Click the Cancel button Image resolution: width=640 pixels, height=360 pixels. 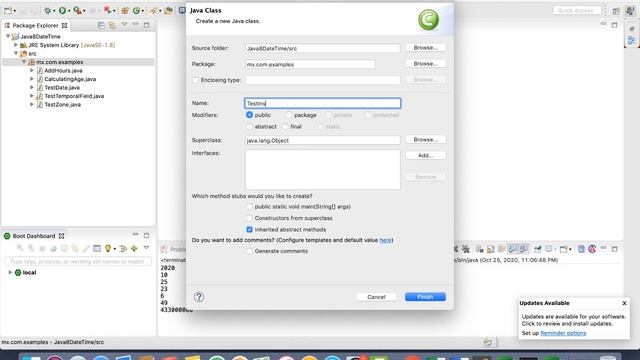click(376, 297)
